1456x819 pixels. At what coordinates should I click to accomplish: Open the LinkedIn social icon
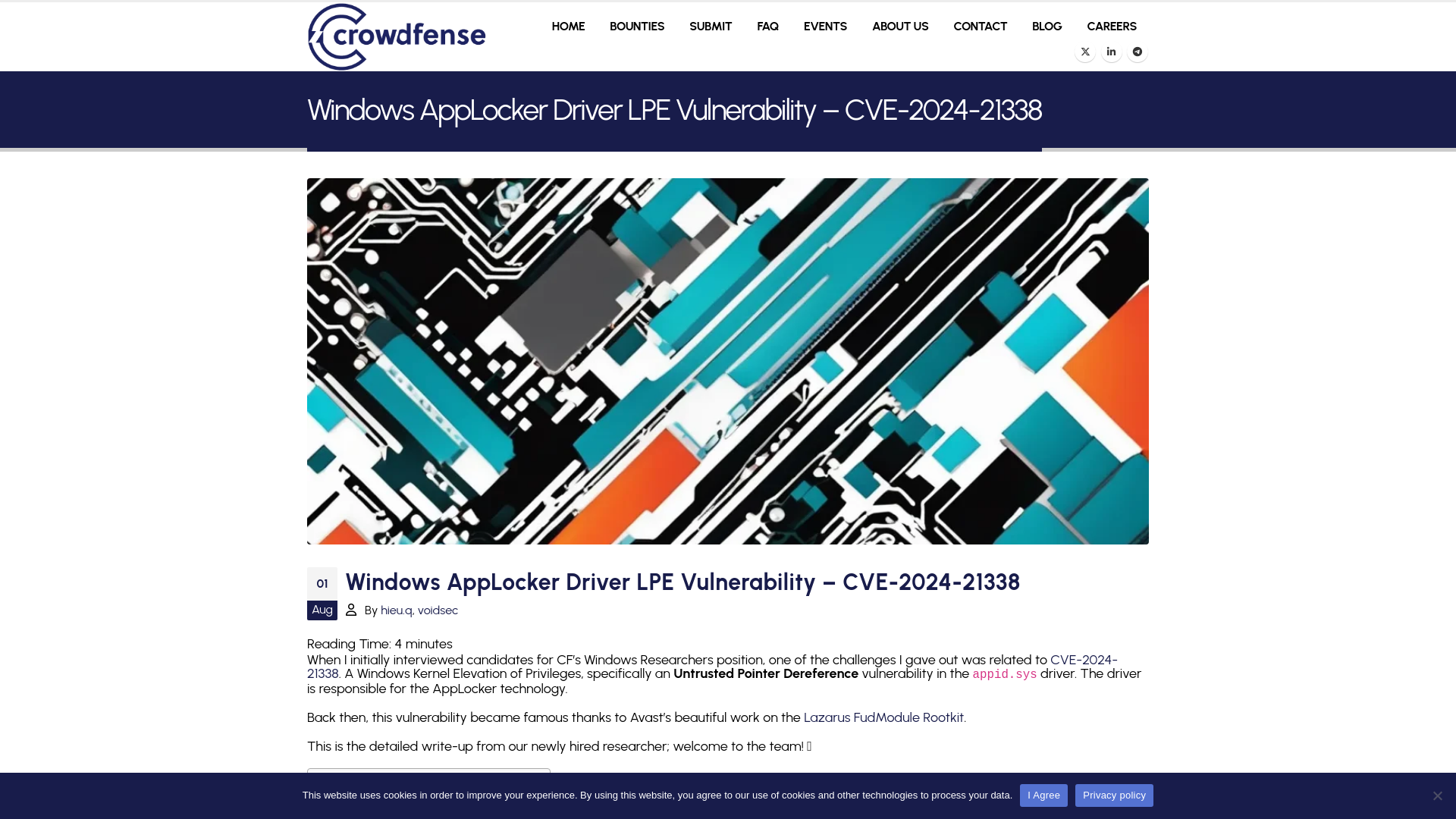tap(1111, 51)
